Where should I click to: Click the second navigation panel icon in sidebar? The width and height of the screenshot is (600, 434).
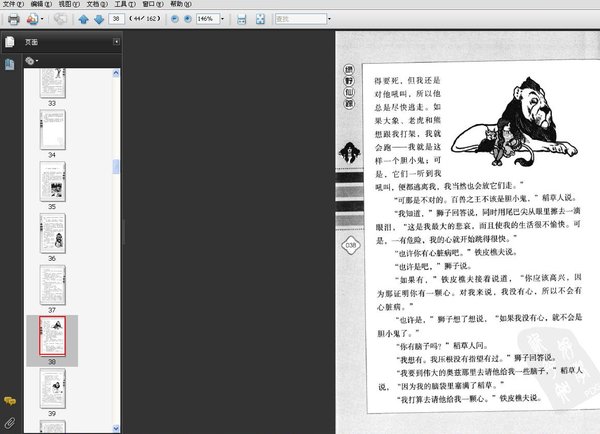click(10, 64)
